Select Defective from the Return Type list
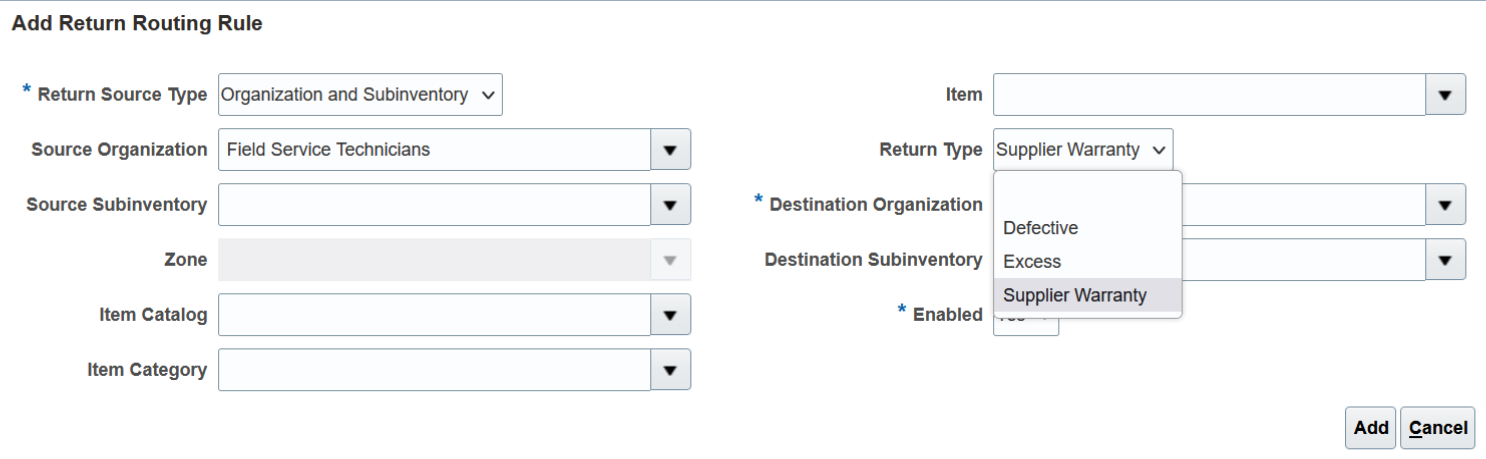1486x459 pixels. pos(1040,228)
